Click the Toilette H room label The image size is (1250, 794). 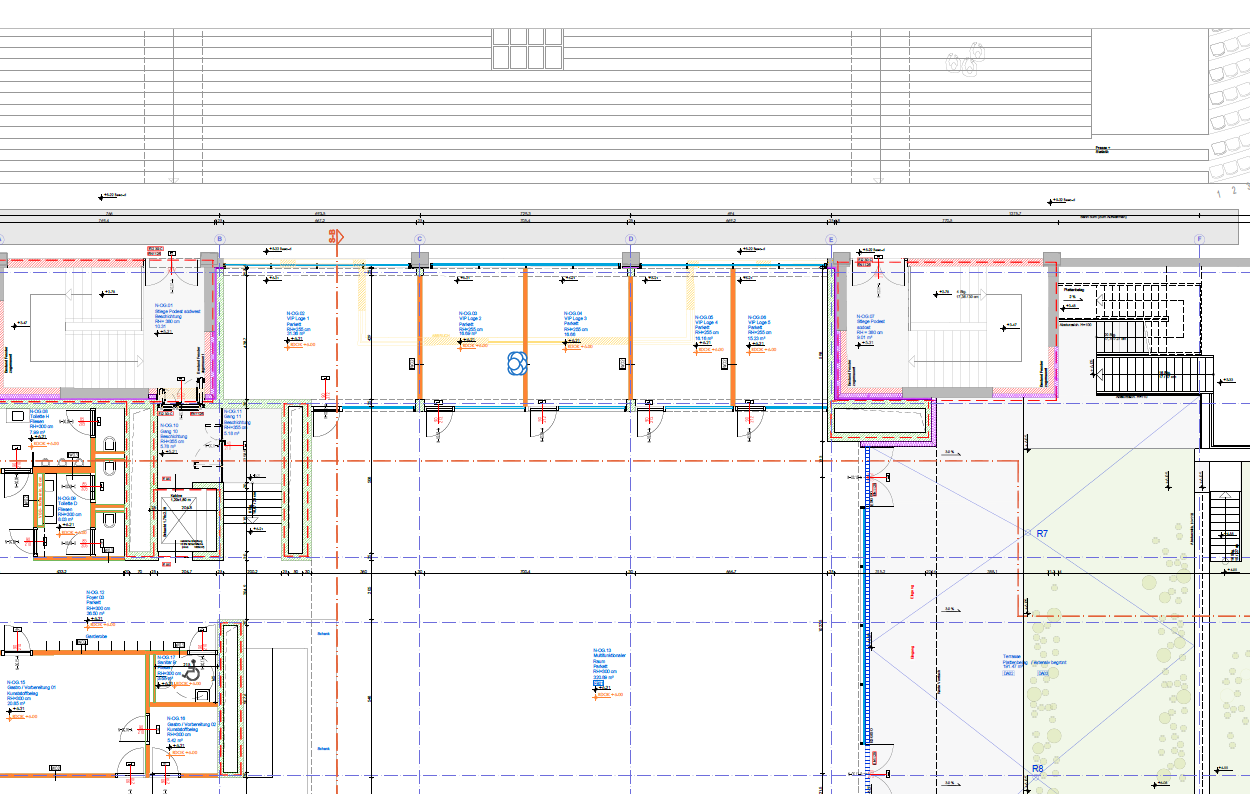pyautogui.click(x=41, y=417)
